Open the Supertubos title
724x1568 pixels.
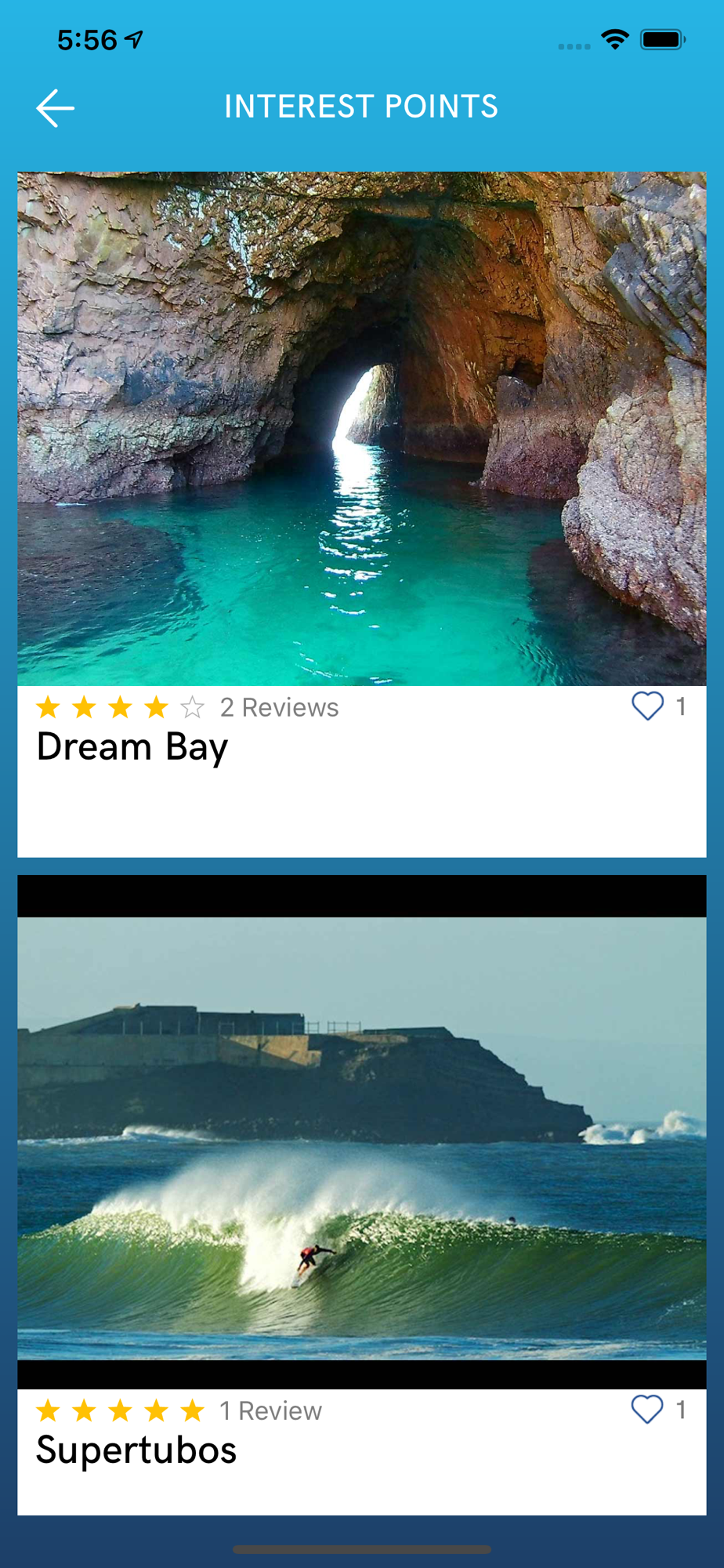pyautogui.click(x=136, y=1450)
